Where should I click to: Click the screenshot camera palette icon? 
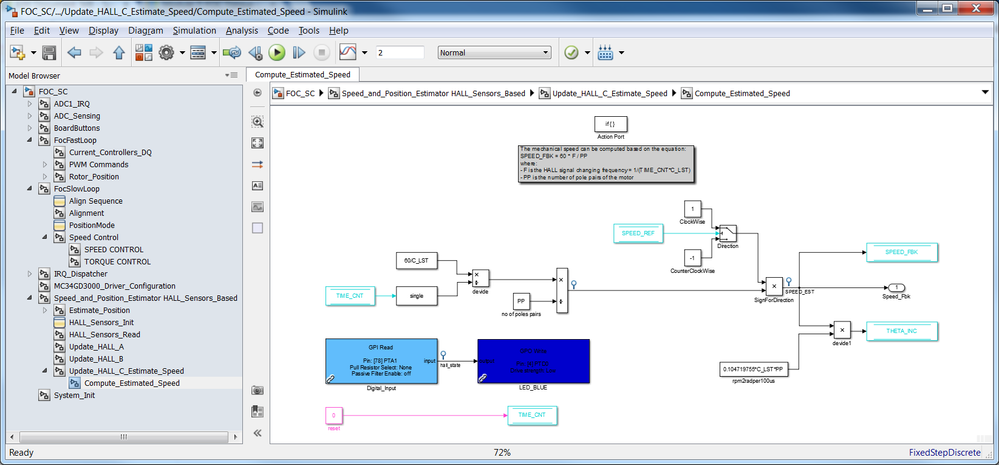[x=257, y=390]
